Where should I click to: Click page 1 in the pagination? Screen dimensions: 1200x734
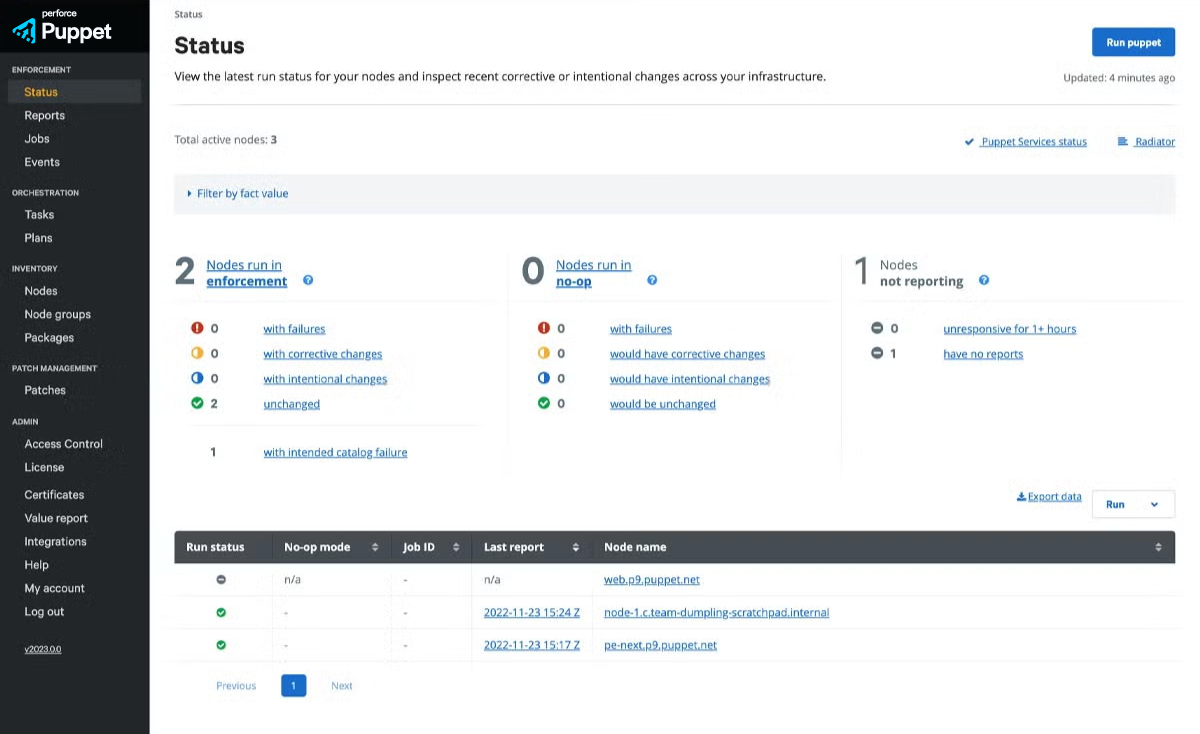(293, 686)
